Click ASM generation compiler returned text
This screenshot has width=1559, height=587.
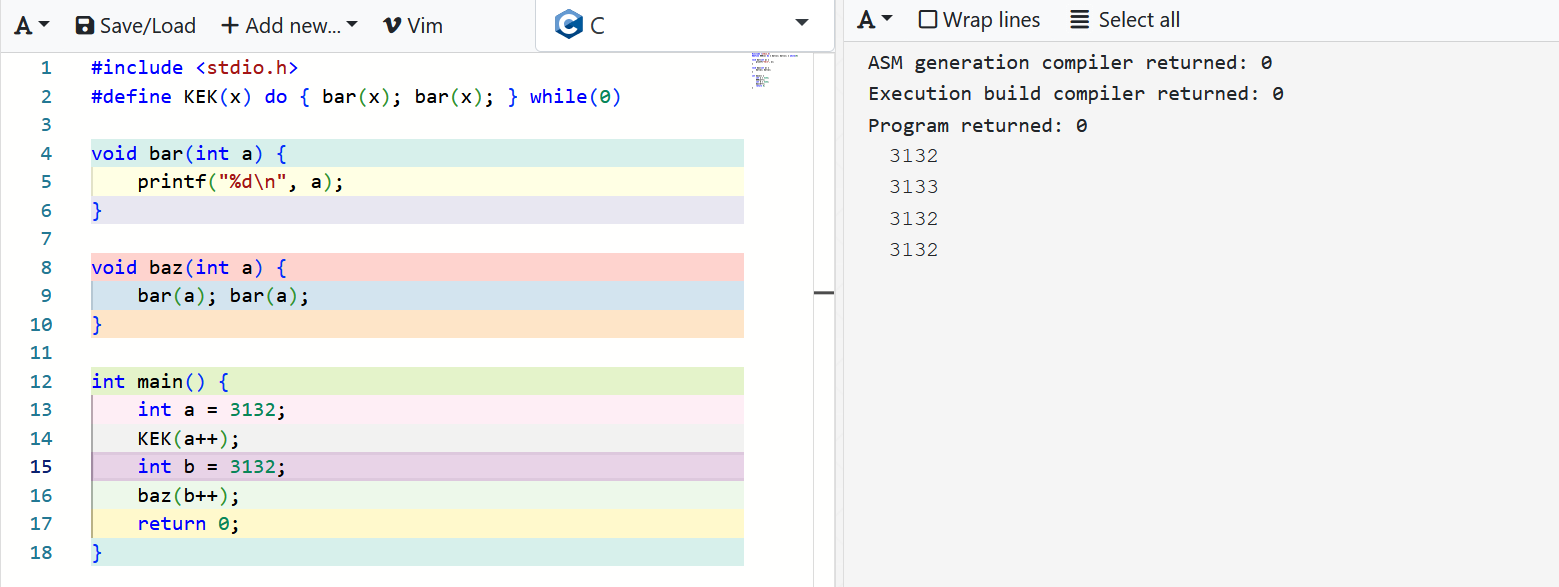(1070, 63)
